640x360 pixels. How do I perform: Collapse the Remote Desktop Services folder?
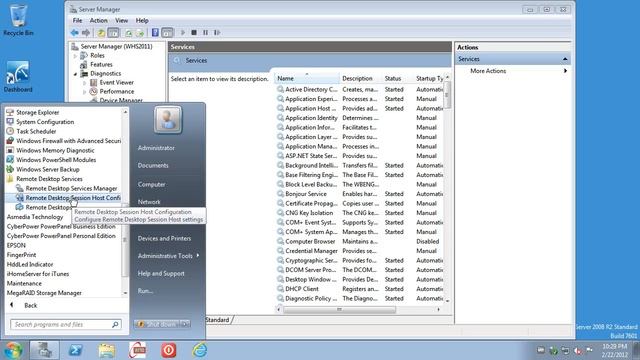tap(49, 179)
